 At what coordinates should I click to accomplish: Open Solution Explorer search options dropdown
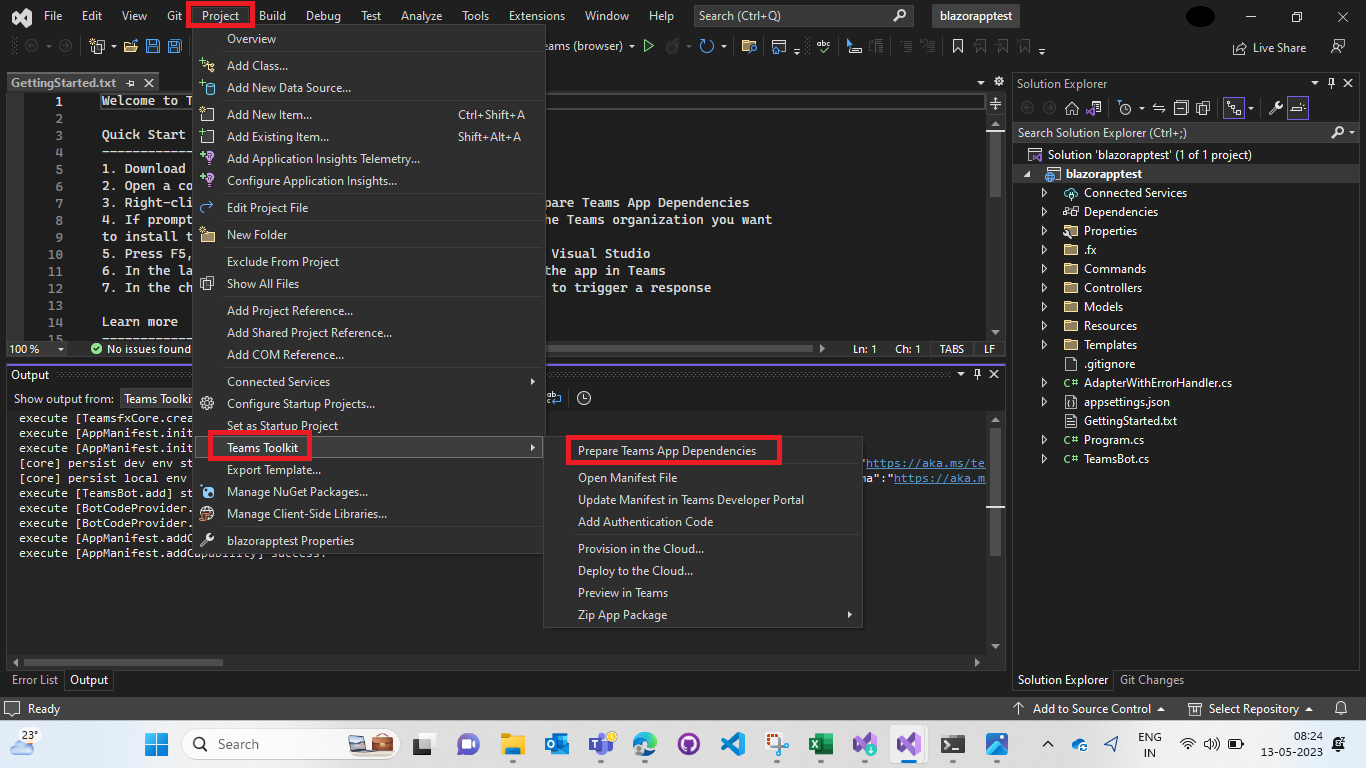click(x=1352, y=132)
